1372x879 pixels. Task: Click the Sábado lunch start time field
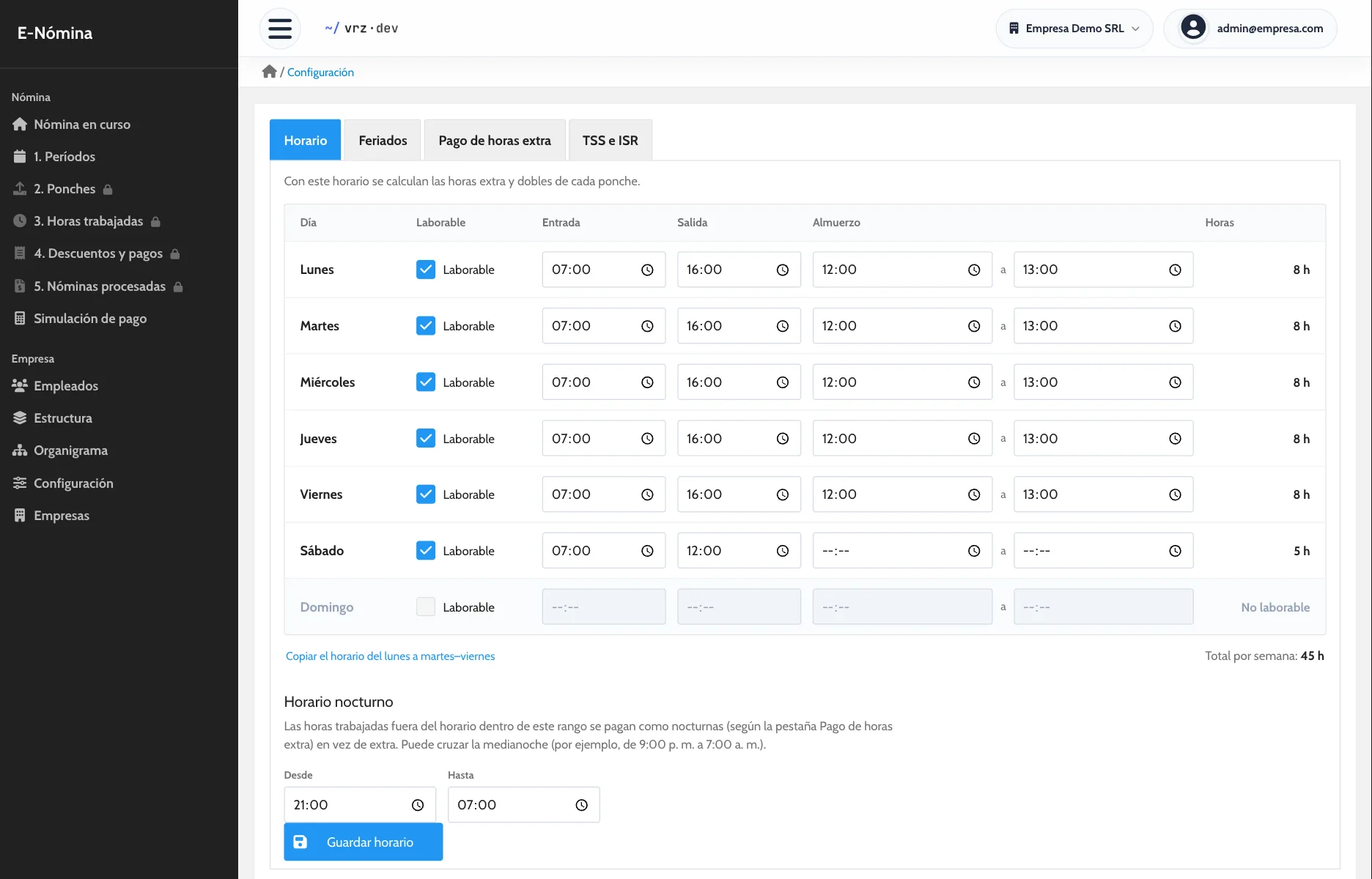[x=902, y=551]
